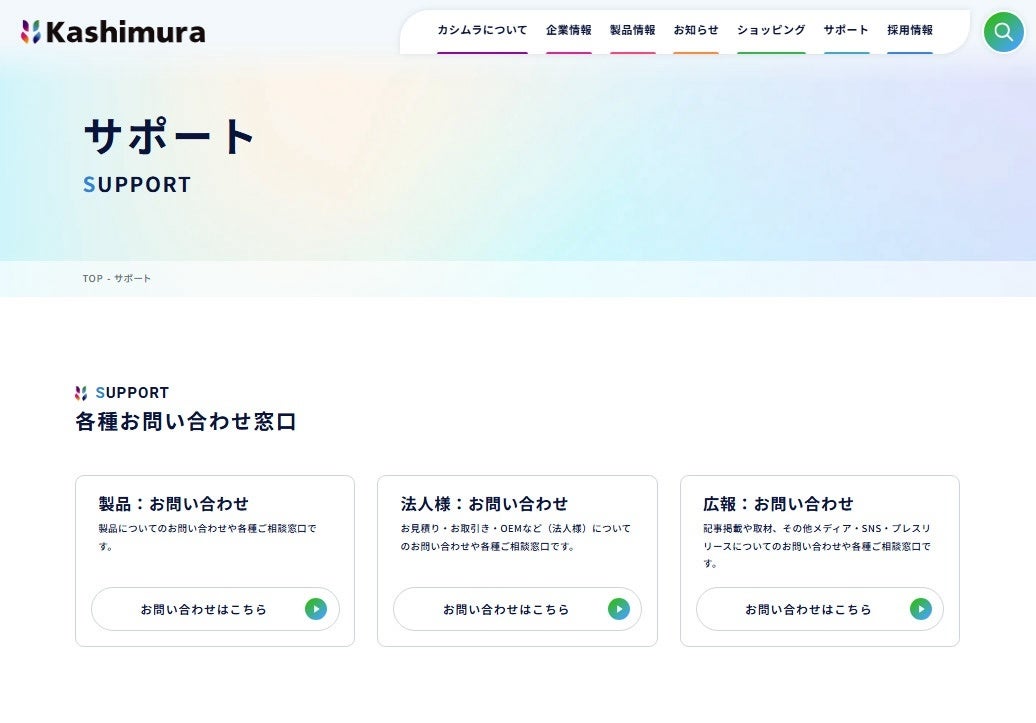Open the ショッピング navigation item
Viewport: 1036px width, 723px height.
point(771,30)
